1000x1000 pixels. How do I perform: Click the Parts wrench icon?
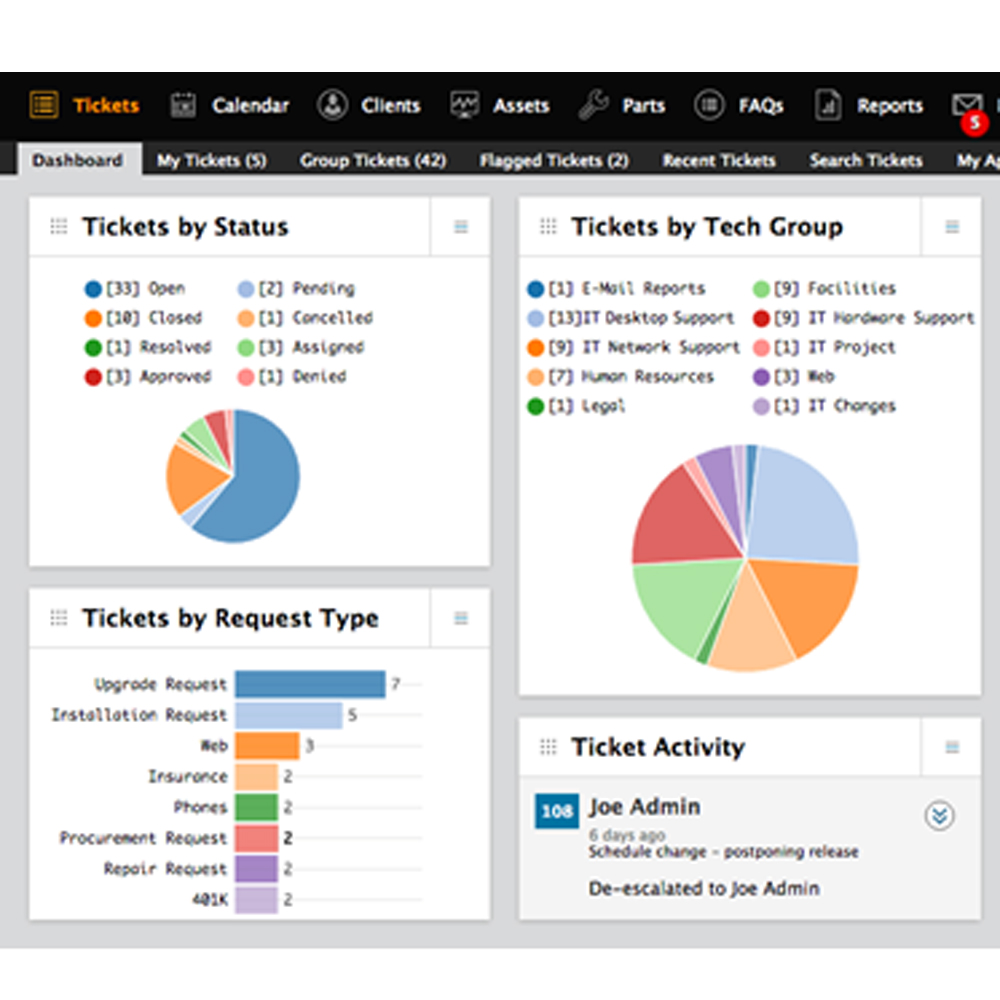594,105
